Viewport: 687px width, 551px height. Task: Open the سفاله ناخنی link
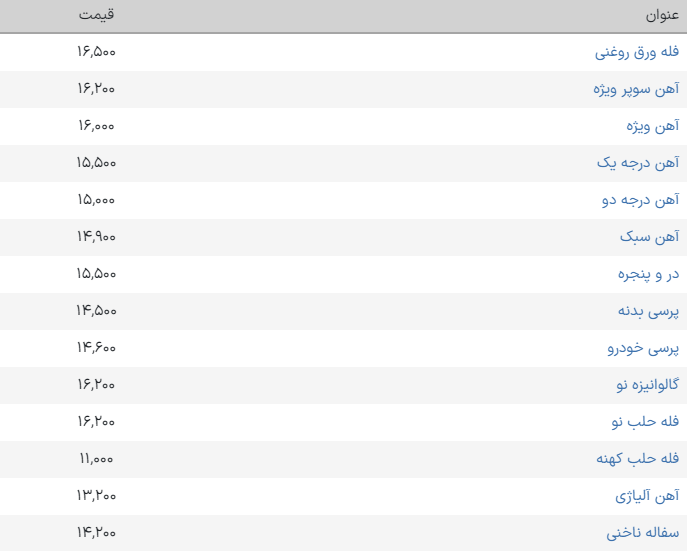pos(642,533)
